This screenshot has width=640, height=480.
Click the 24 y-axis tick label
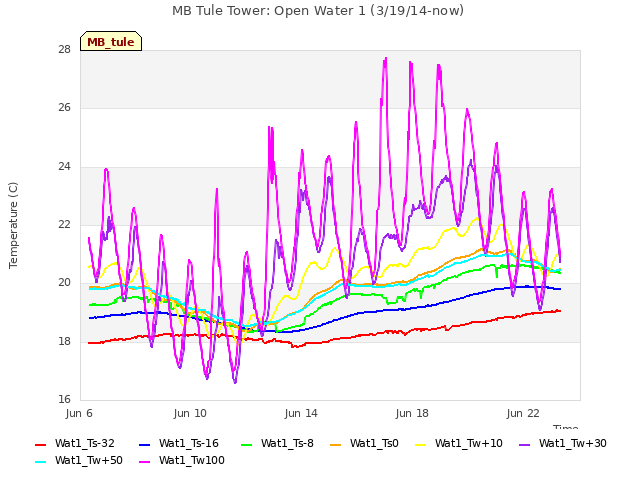coord(64,167)
